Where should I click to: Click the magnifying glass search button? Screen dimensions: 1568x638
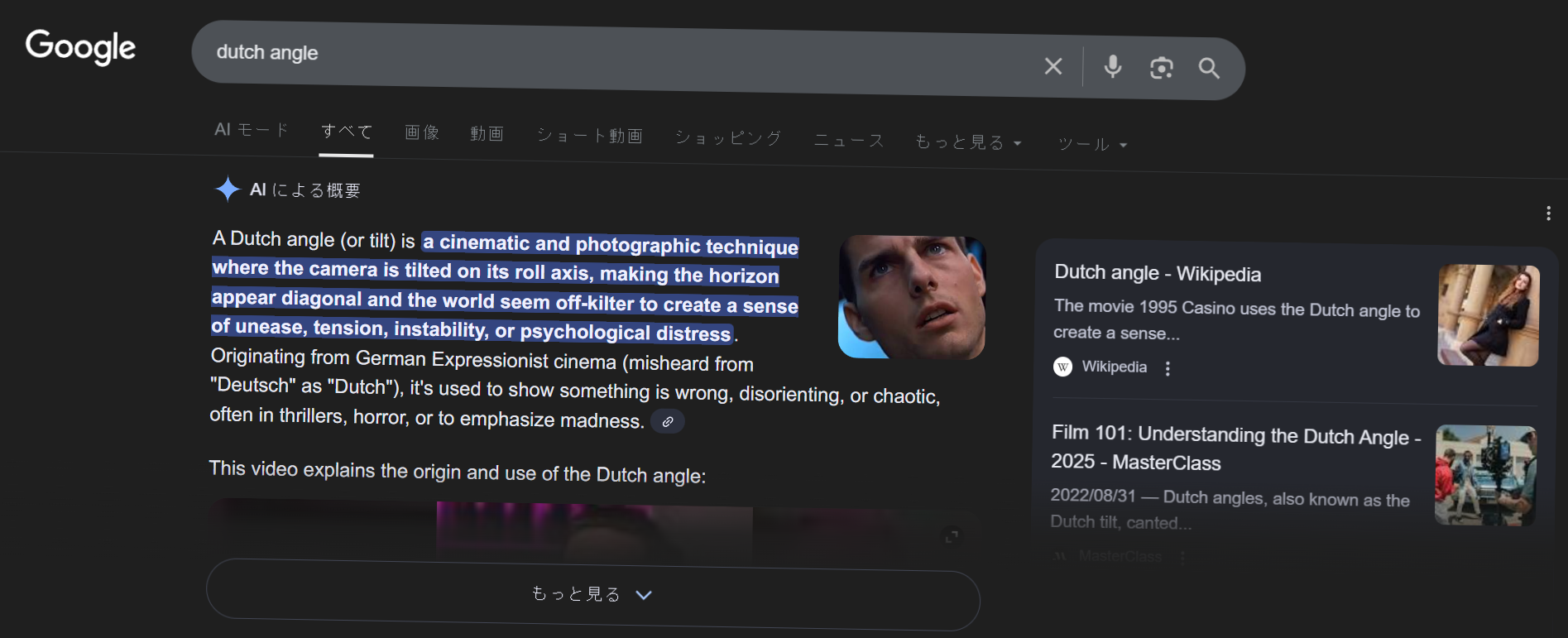click(x=1209, y=69)
